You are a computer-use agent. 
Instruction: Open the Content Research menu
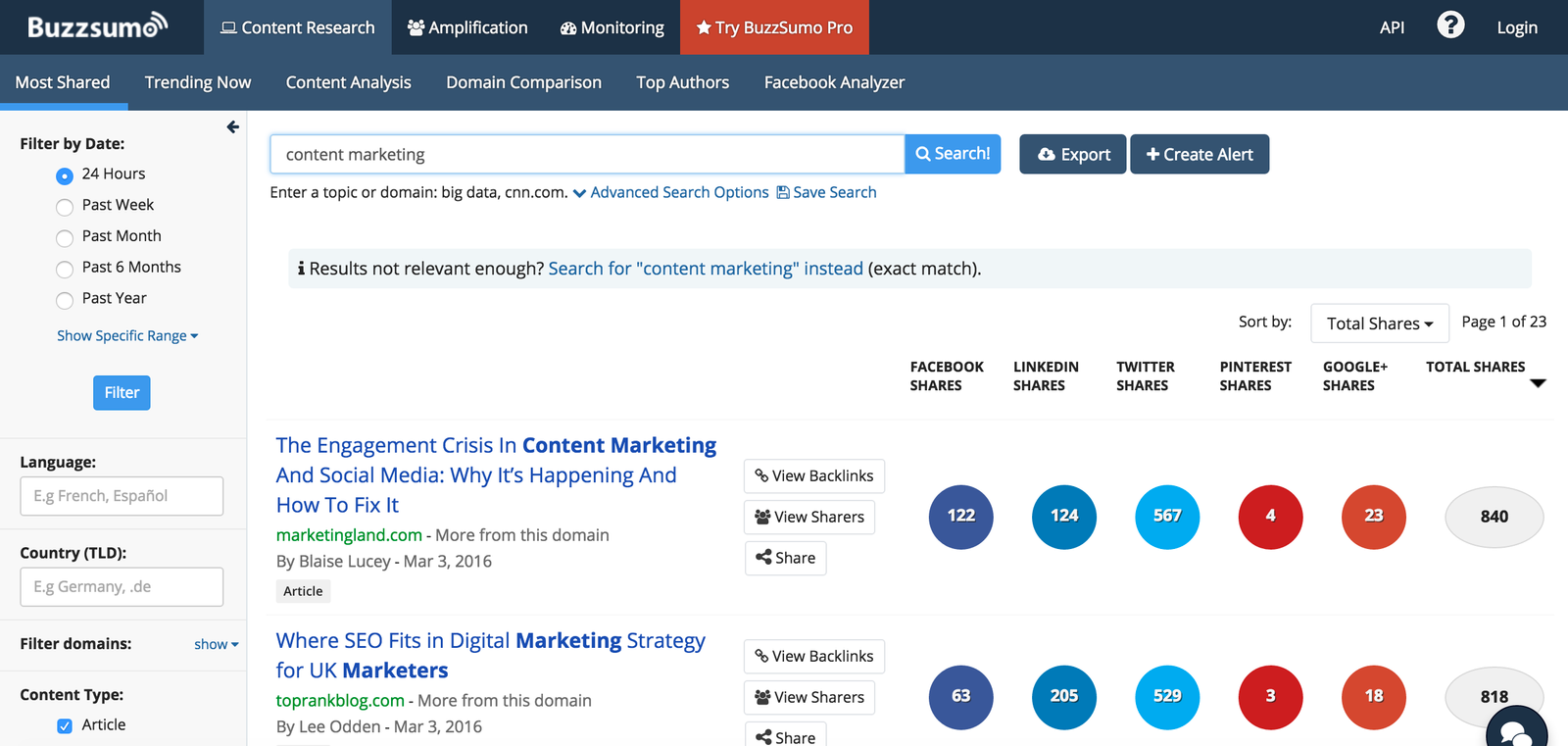(x=298, y=27)
